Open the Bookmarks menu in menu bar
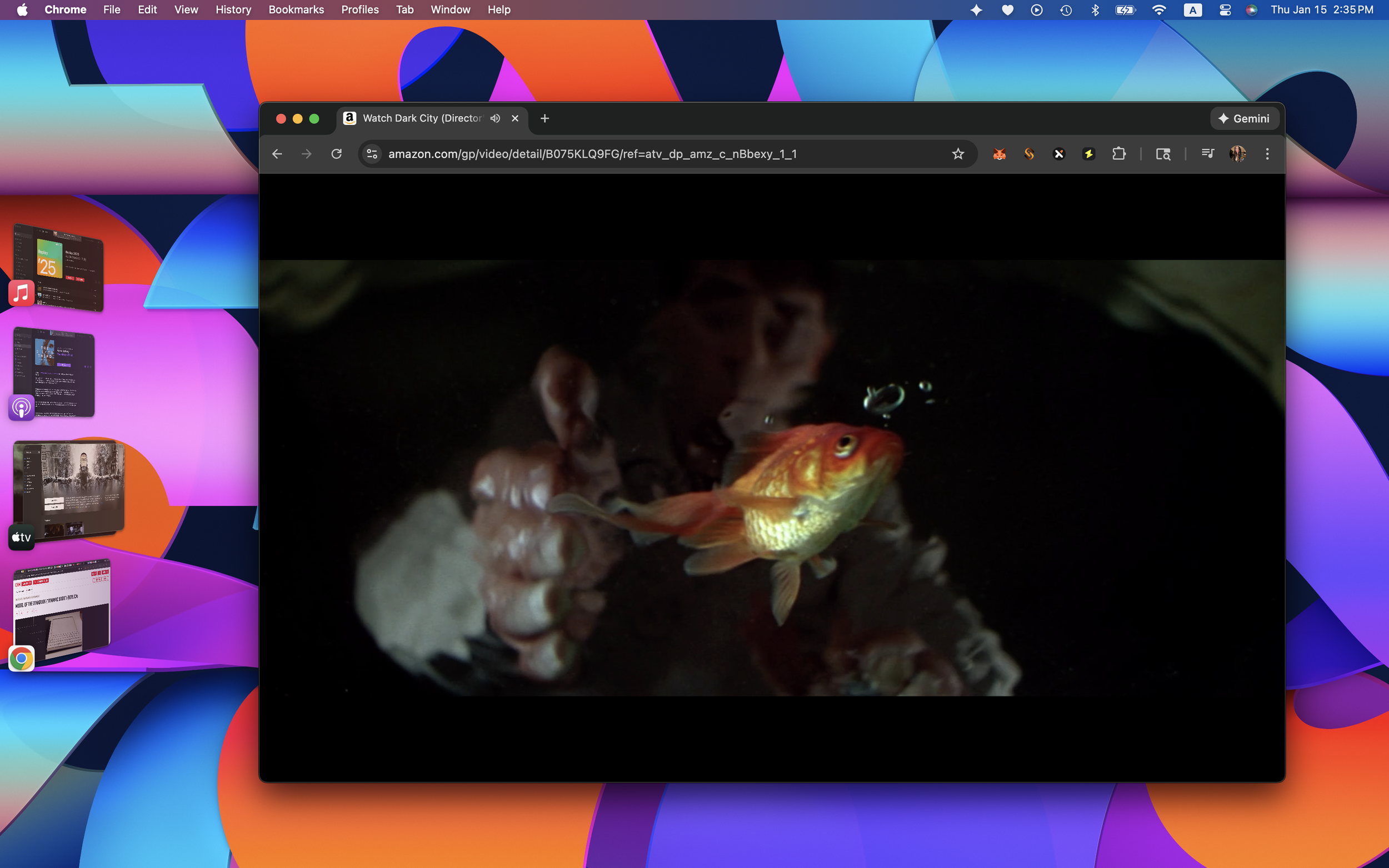This screenshot has width=1389, height=868. (x=296, y=10)
